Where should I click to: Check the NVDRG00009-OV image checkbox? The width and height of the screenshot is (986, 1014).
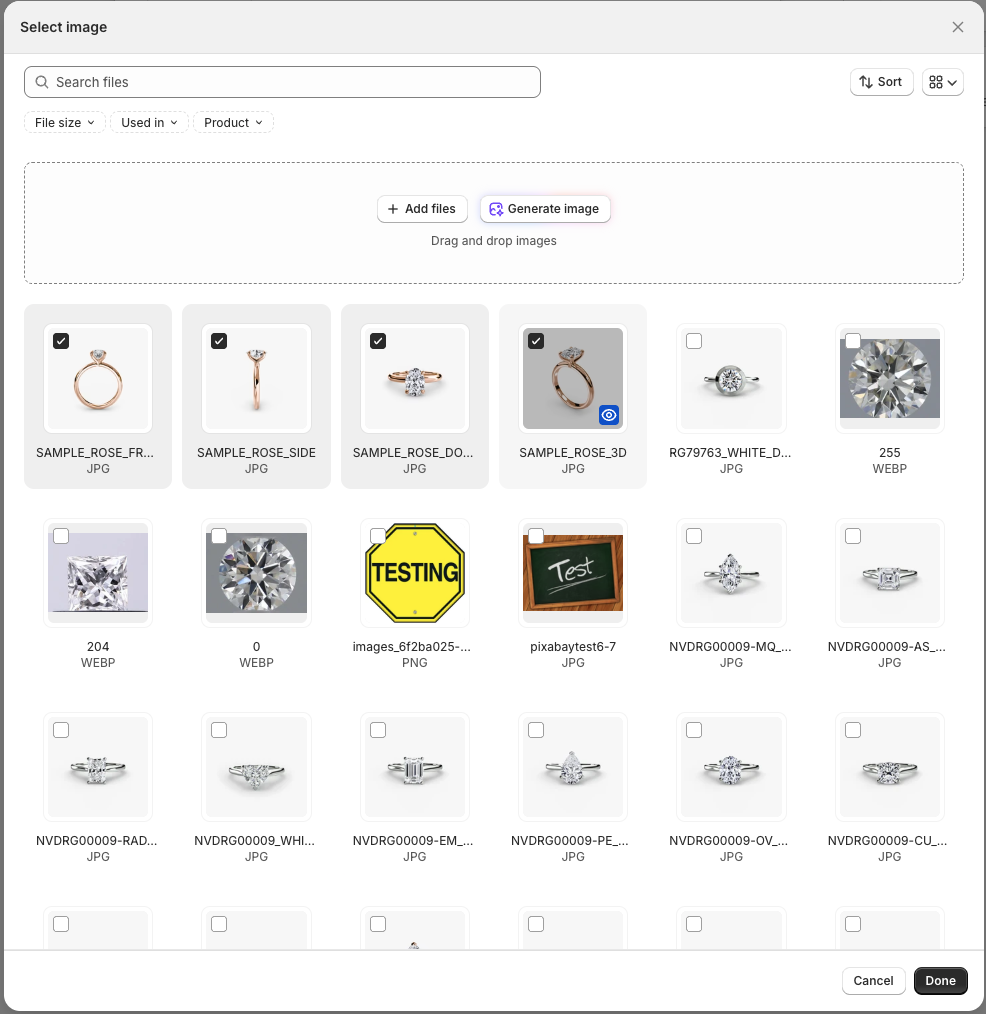point(694,730)
